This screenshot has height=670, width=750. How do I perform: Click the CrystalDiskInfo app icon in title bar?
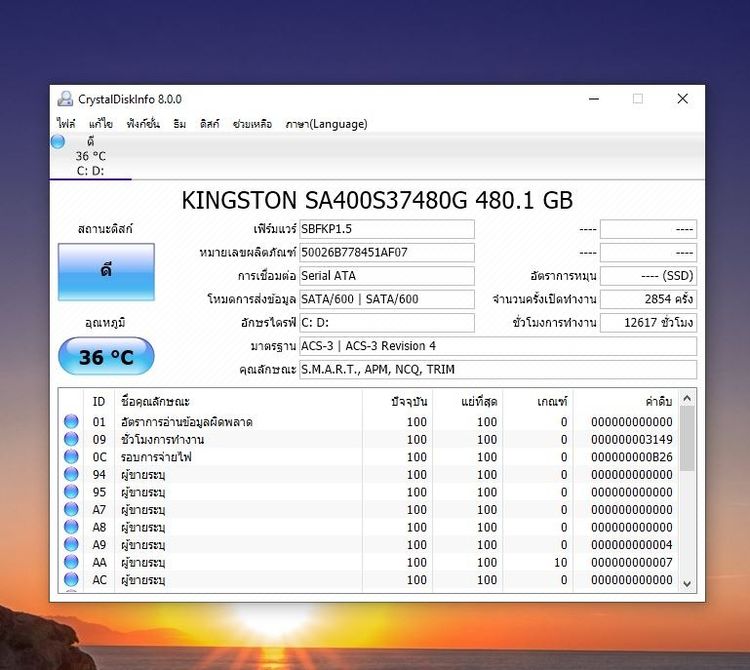tap(65, 99)
